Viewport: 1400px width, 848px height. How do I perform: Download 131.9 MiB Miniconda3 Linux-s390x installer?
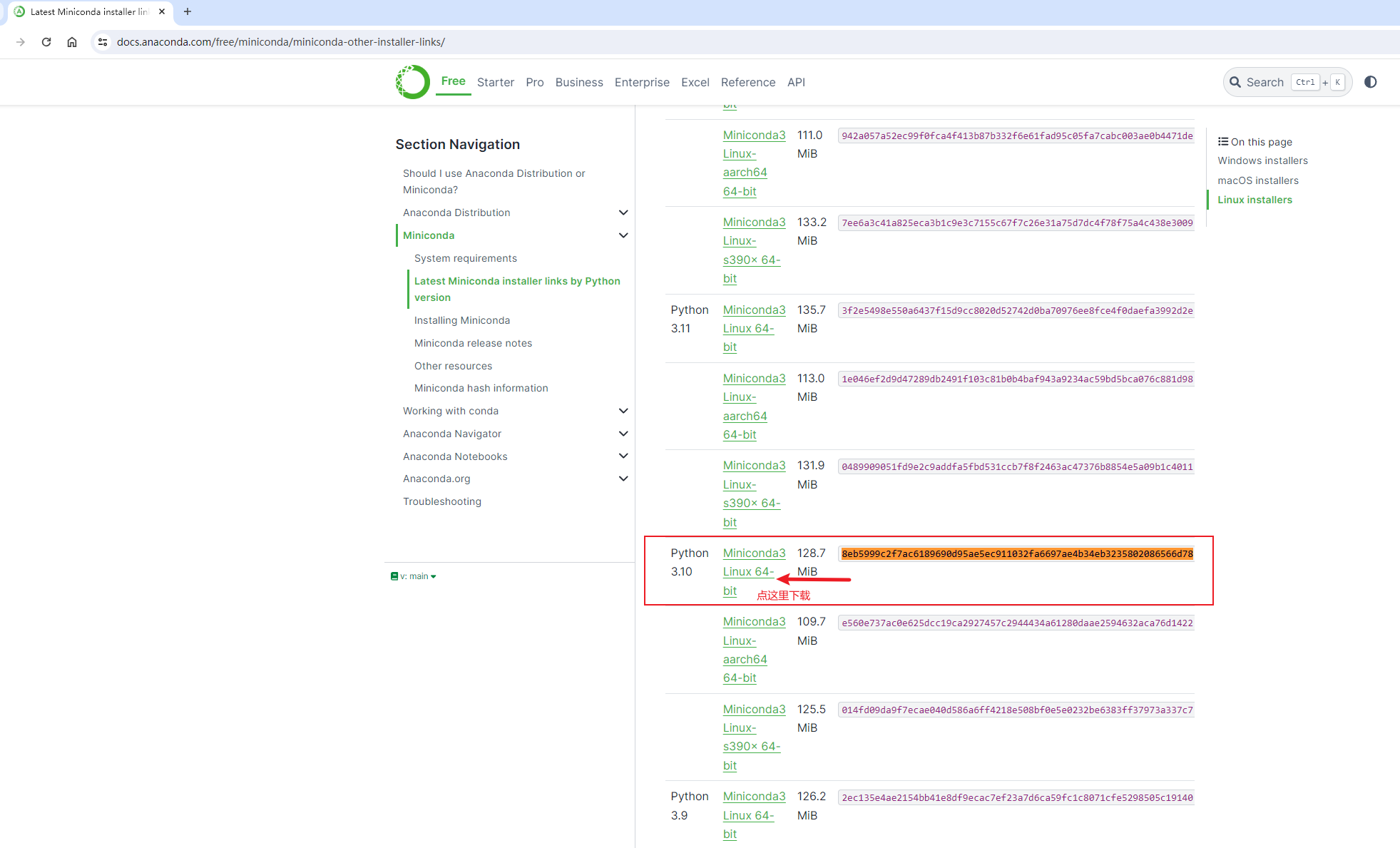(x=754, y=494)
